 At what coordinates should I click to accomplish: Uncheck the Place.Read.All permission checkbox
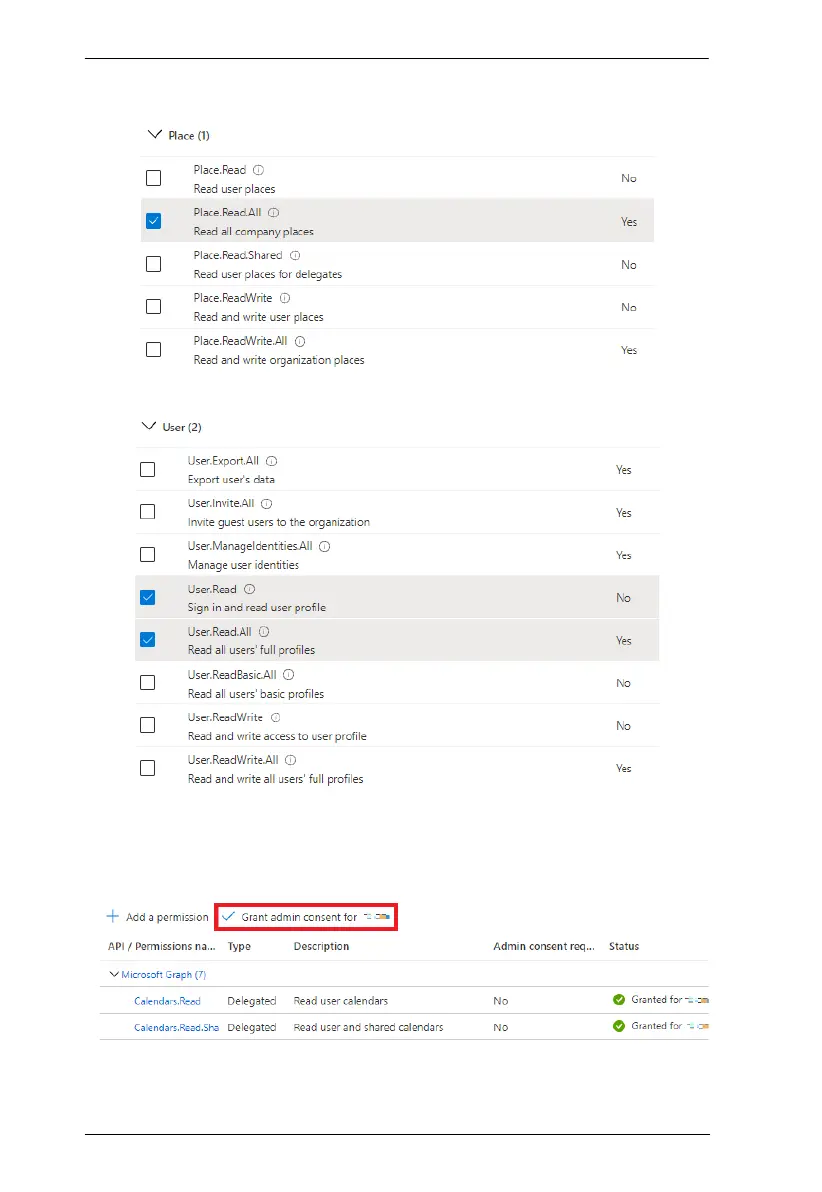tap(153, 221)
